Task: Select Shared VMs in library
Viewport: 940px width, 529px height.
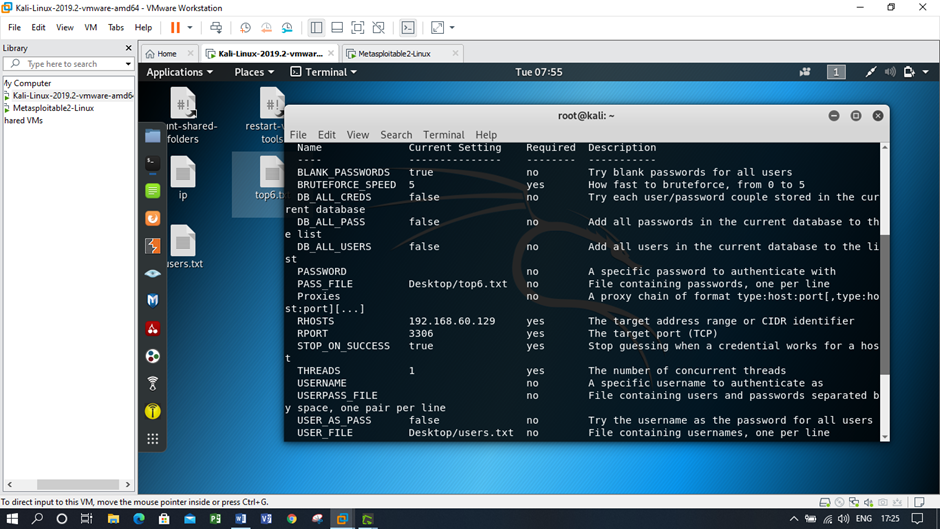Action: pos(23,121)
